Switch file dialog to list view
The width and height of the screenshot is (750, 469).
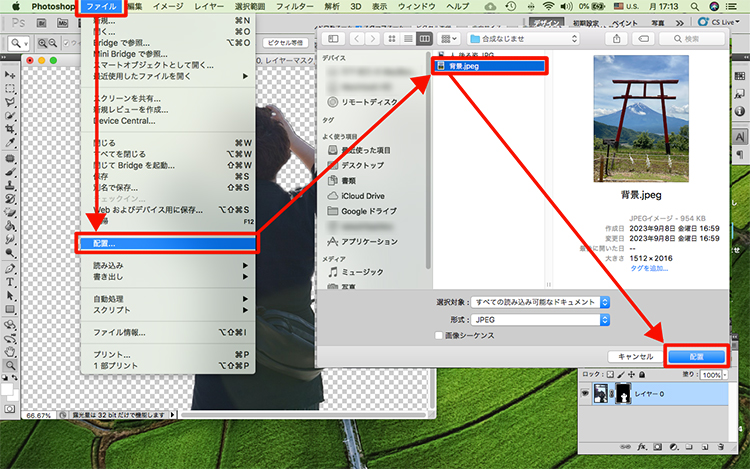408,39
